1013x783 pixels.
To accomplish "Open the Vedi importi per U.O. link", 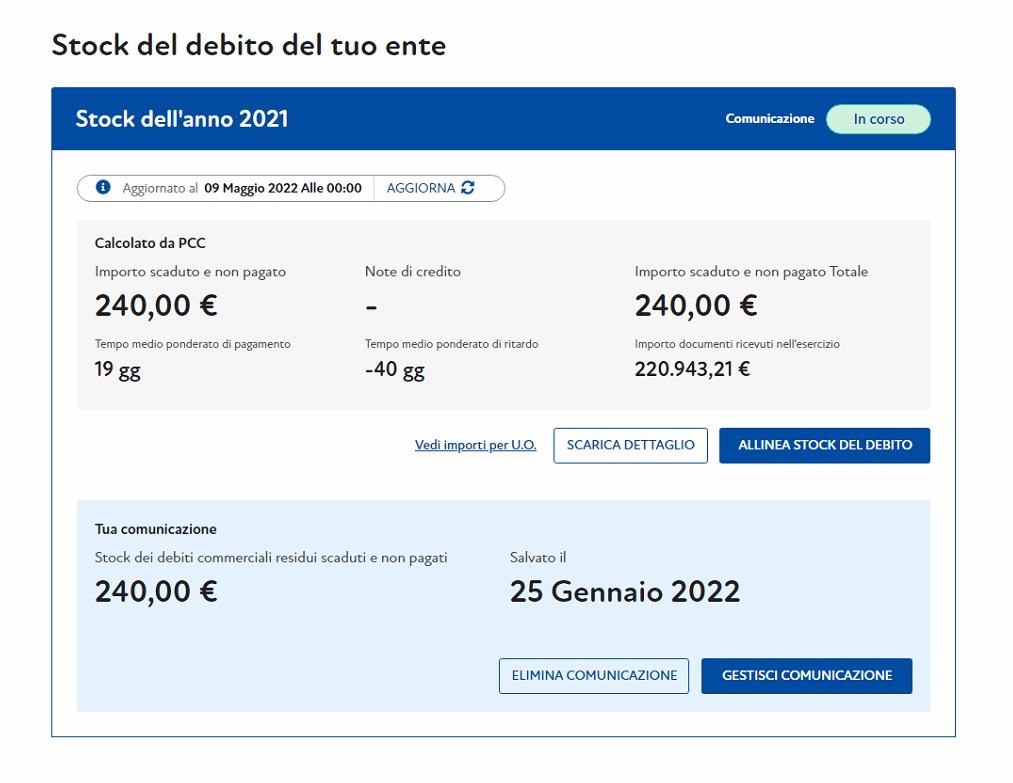I will (x=475, y=445).
